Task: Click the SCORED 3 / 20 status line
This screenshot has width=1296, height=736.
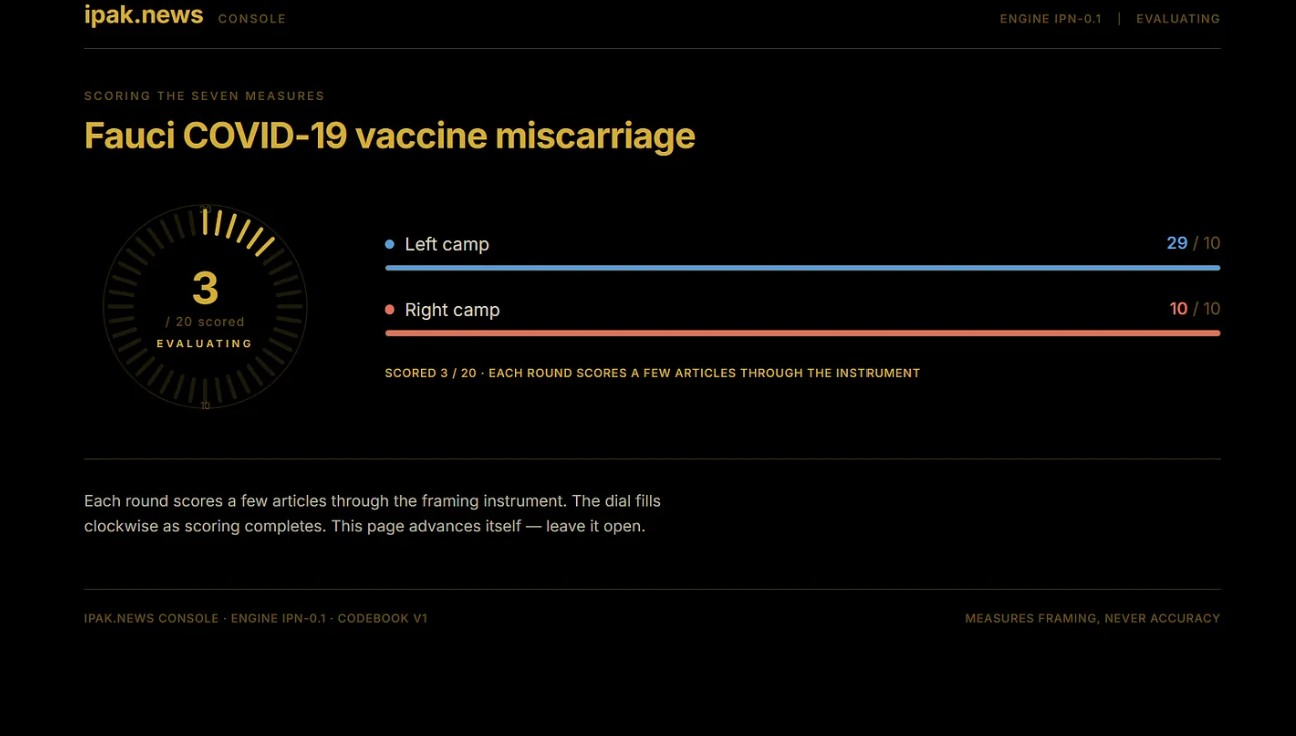Action: click(x=652, y=373)
